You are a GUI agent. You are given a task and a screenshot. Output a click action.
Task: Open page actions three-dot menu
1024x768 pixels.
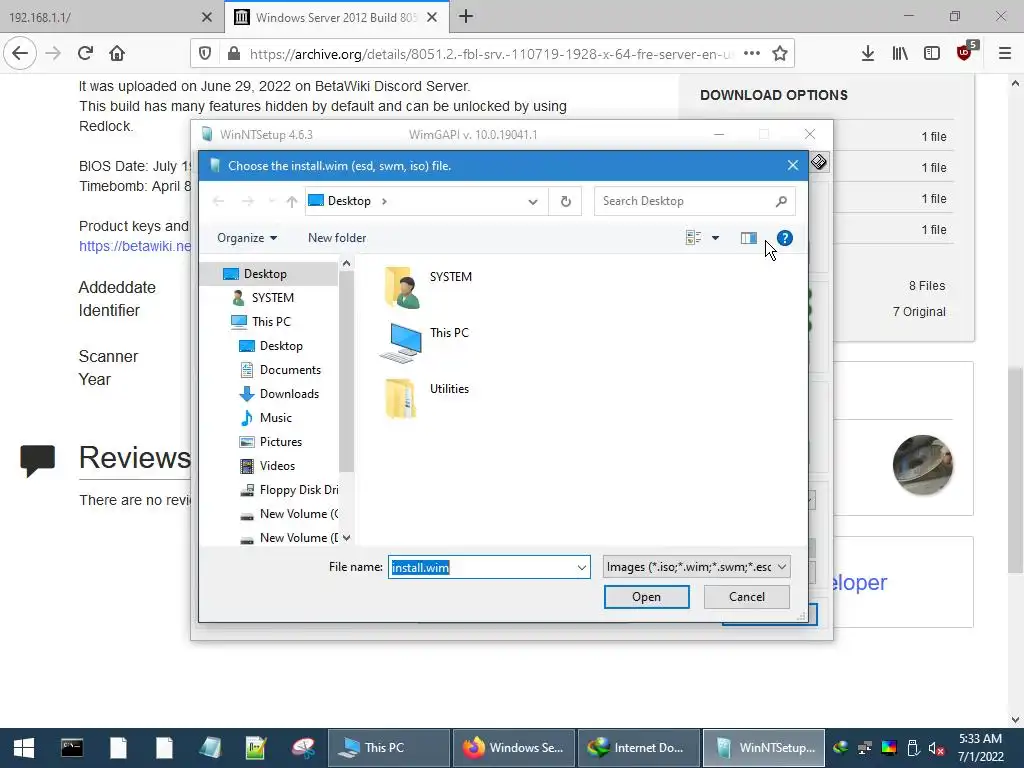coord(752,54)
